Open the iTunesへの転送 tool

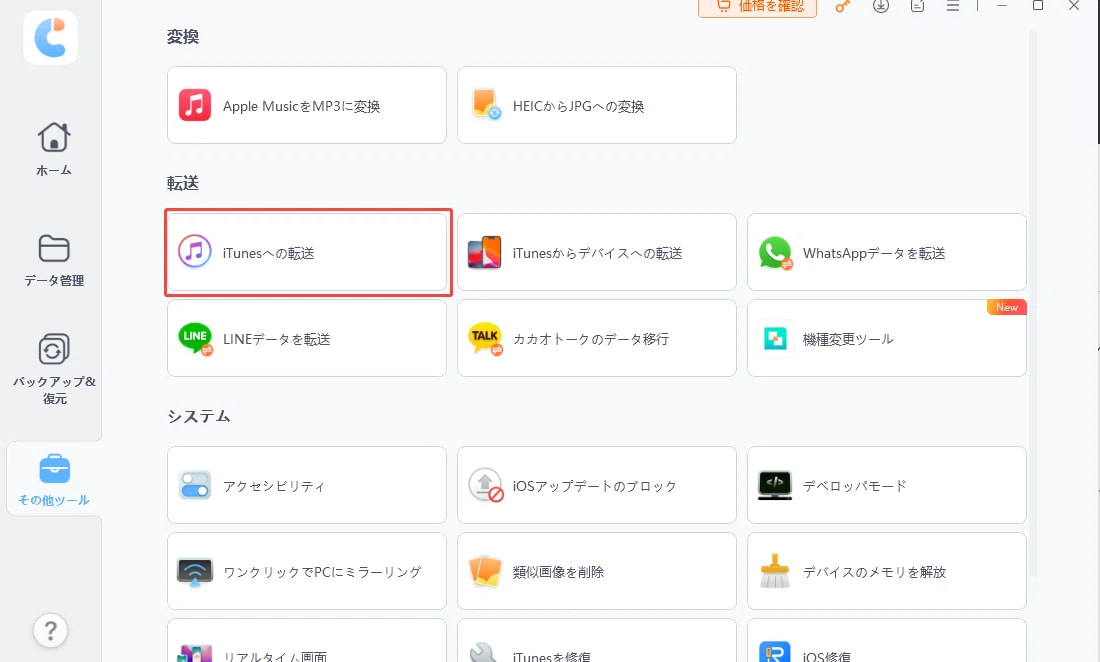[307, 252]
